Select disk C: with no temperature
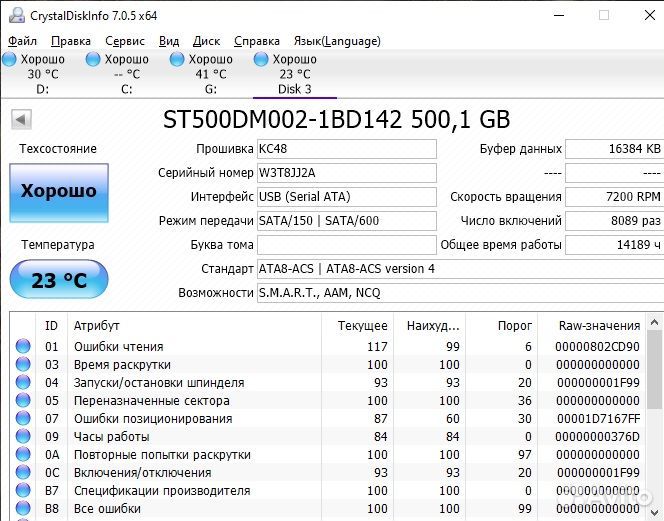The image size is (664, 521). tap(126, 74)
